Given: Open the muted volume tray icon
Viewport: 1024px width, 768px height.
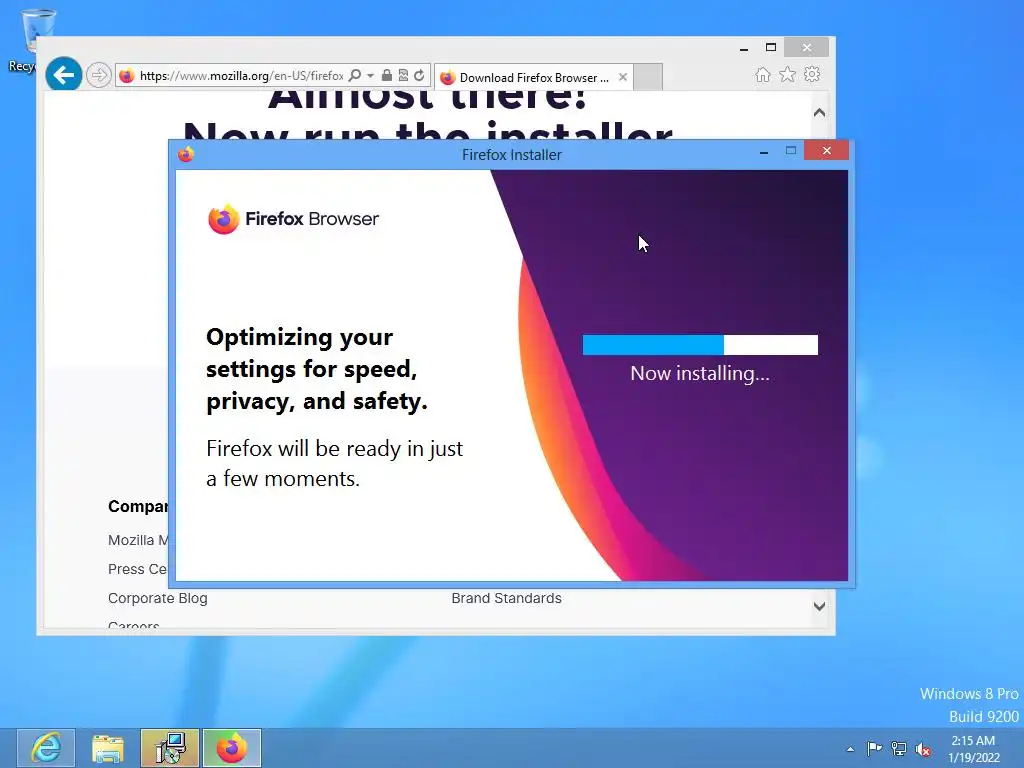Looking at the screenshot, I should (x=923, y=749).
